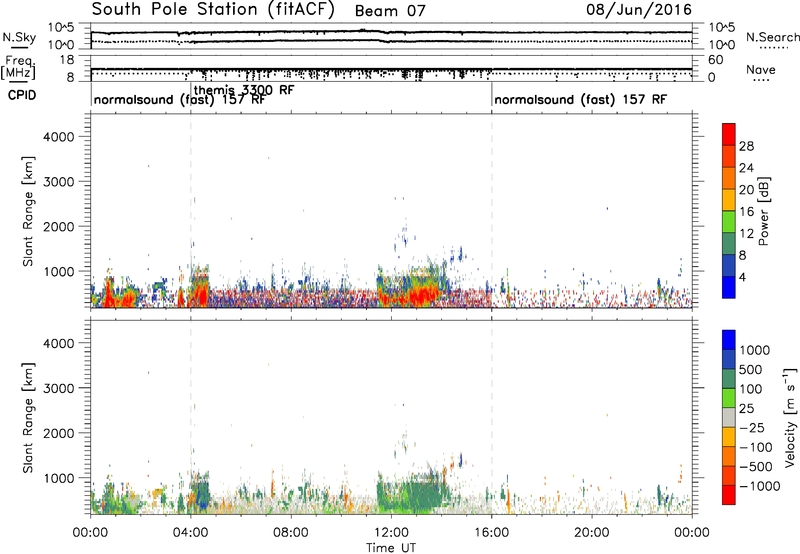Viewport: 800px width, 554px height.
Task: Click the "08:00" time axis tick label
Action: (291, 533)
